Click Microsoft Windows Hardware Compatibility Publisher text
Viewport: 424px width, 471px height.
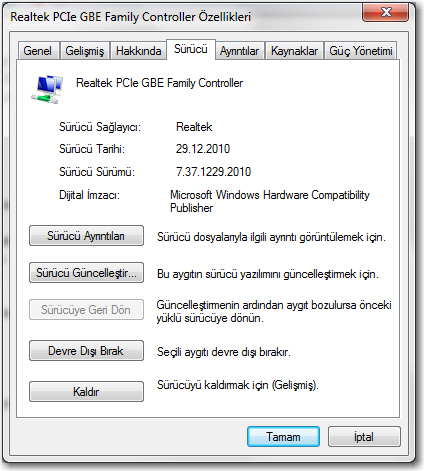[270, 201]
